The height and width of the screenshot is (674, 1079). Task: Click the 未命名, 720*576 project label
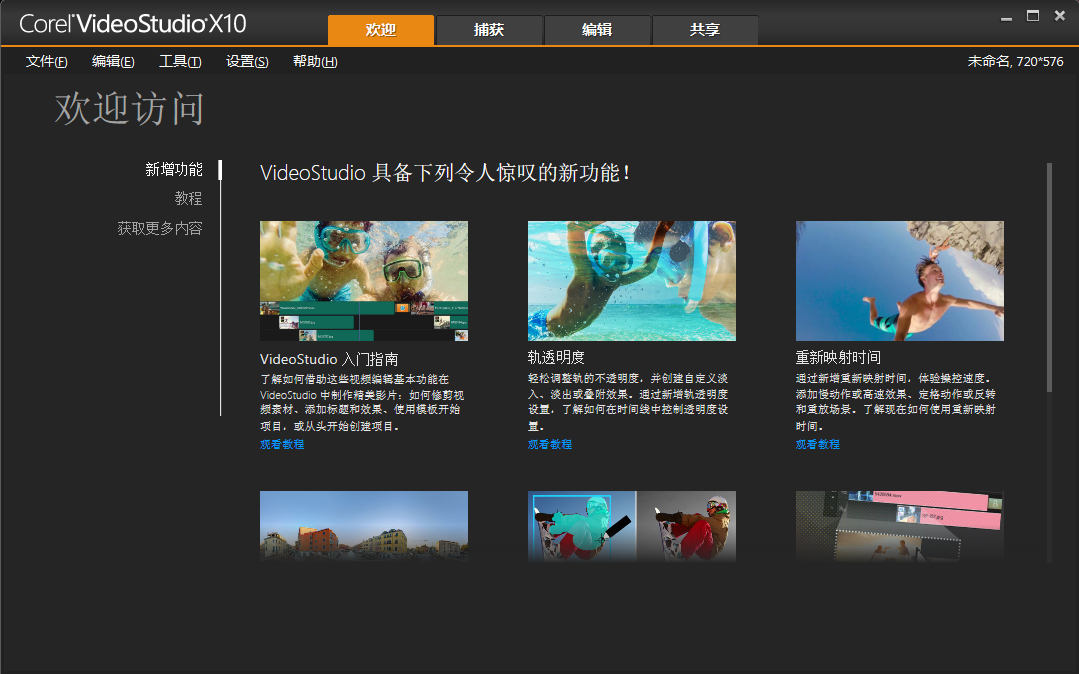1015,61
